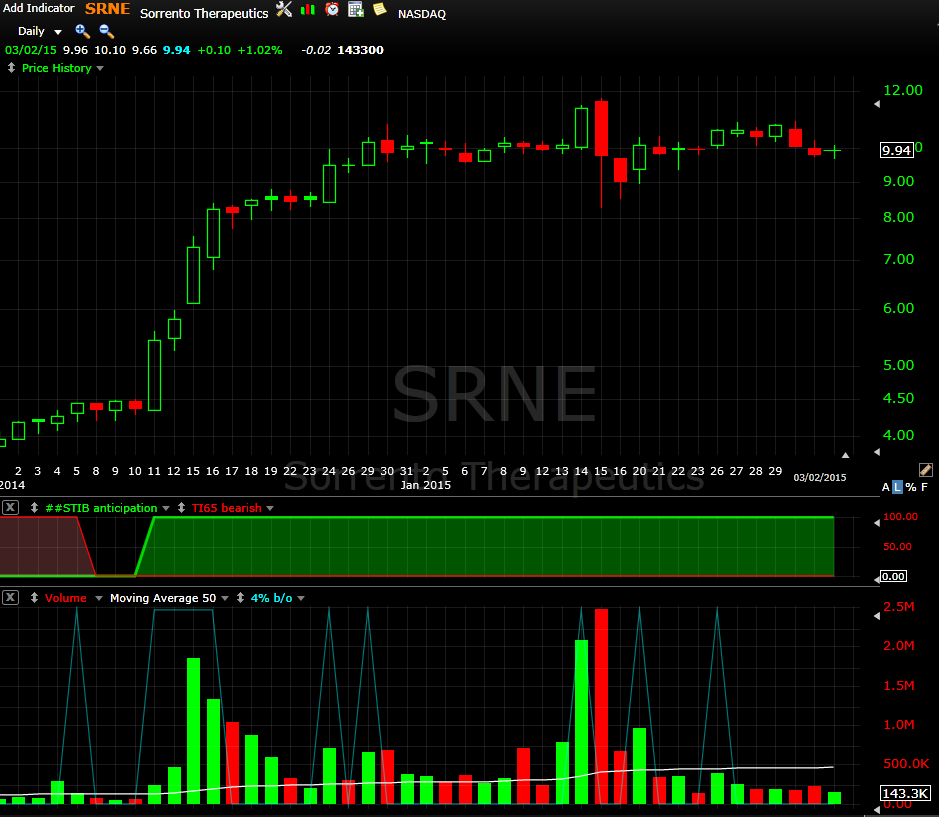Screen dimensions: 939x817
Task: Click the Sorrento Therapeutics company name
Action: (x=204, y=13)
